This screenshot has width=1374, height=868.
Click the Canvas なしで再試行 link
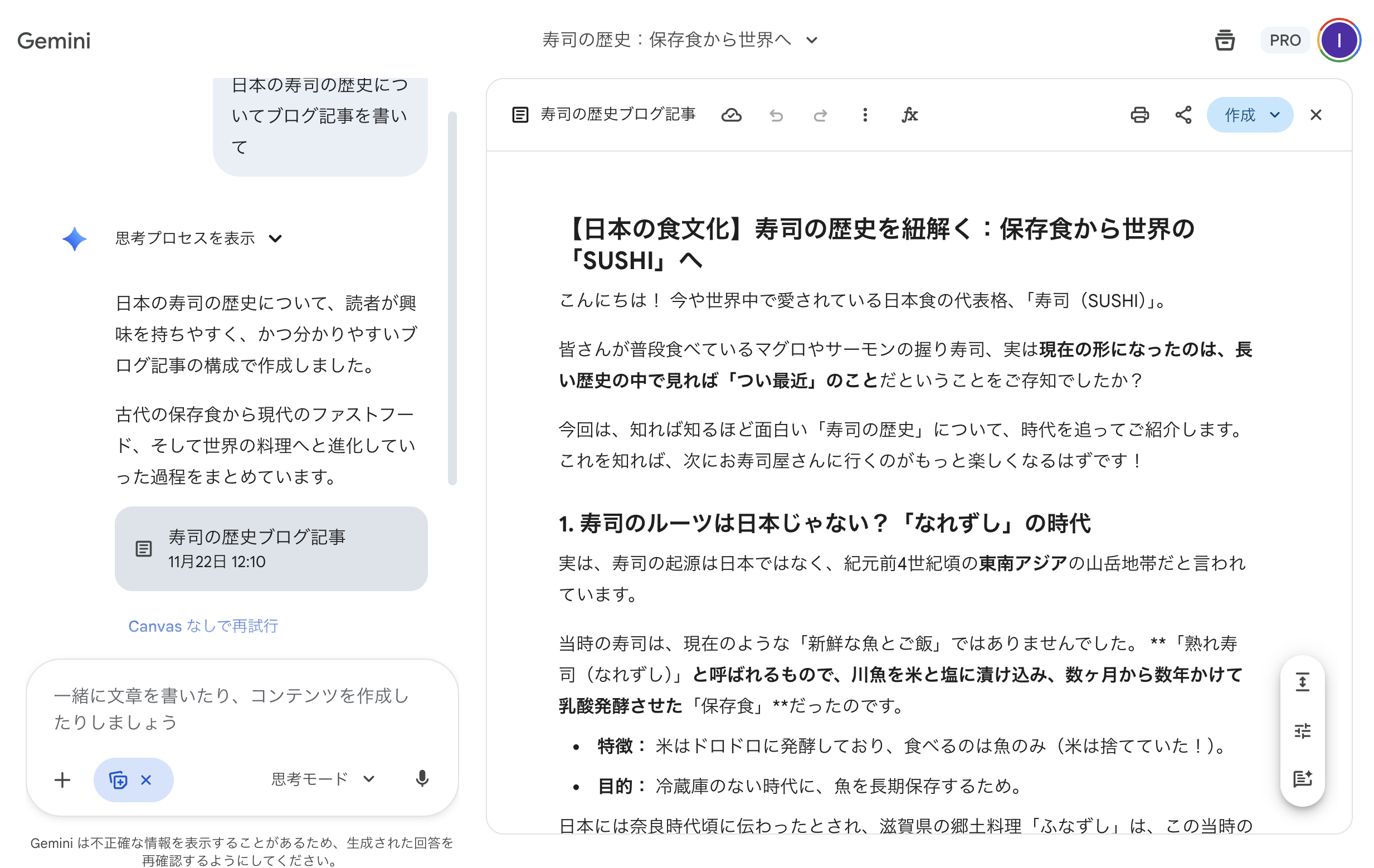pyautogui.click(x=203, y=626)
